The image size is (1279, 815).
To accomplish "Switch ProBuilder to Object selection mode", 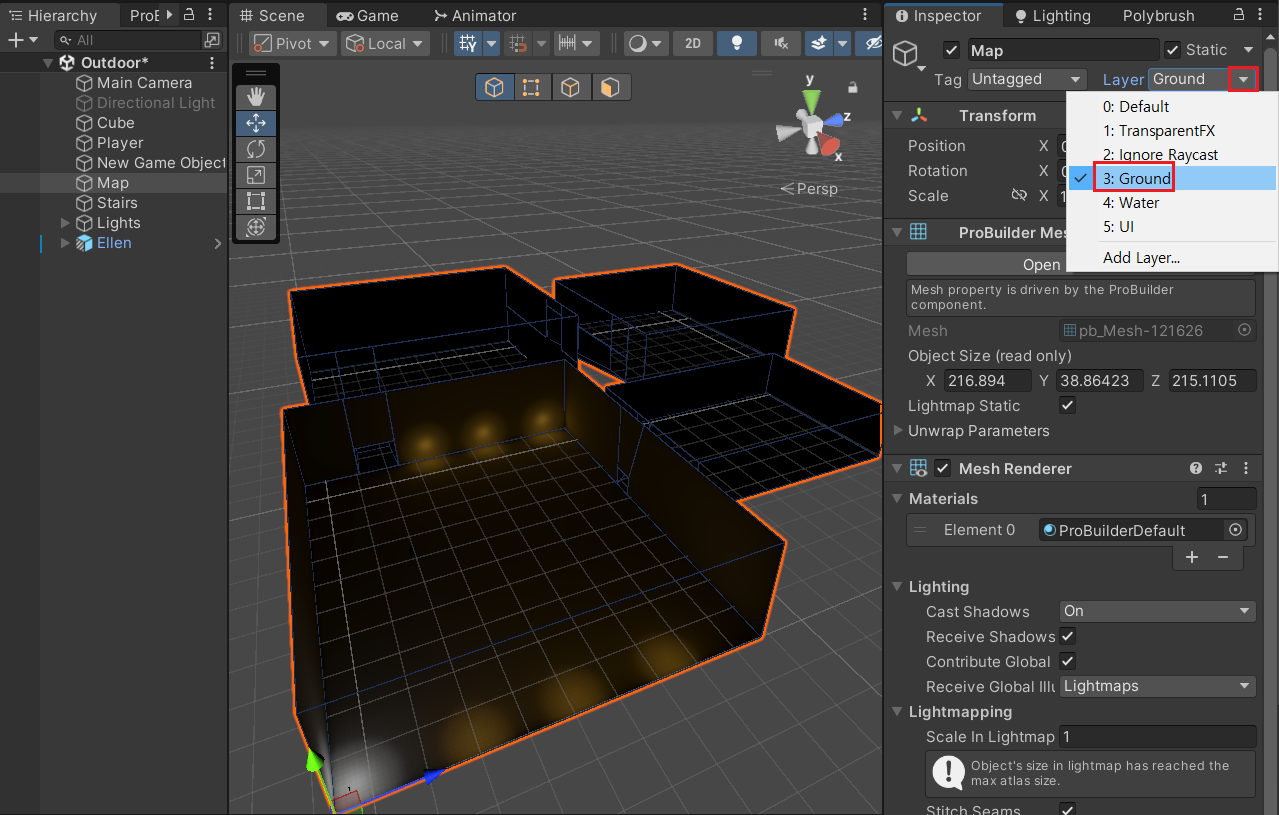I will click(494, 88).
